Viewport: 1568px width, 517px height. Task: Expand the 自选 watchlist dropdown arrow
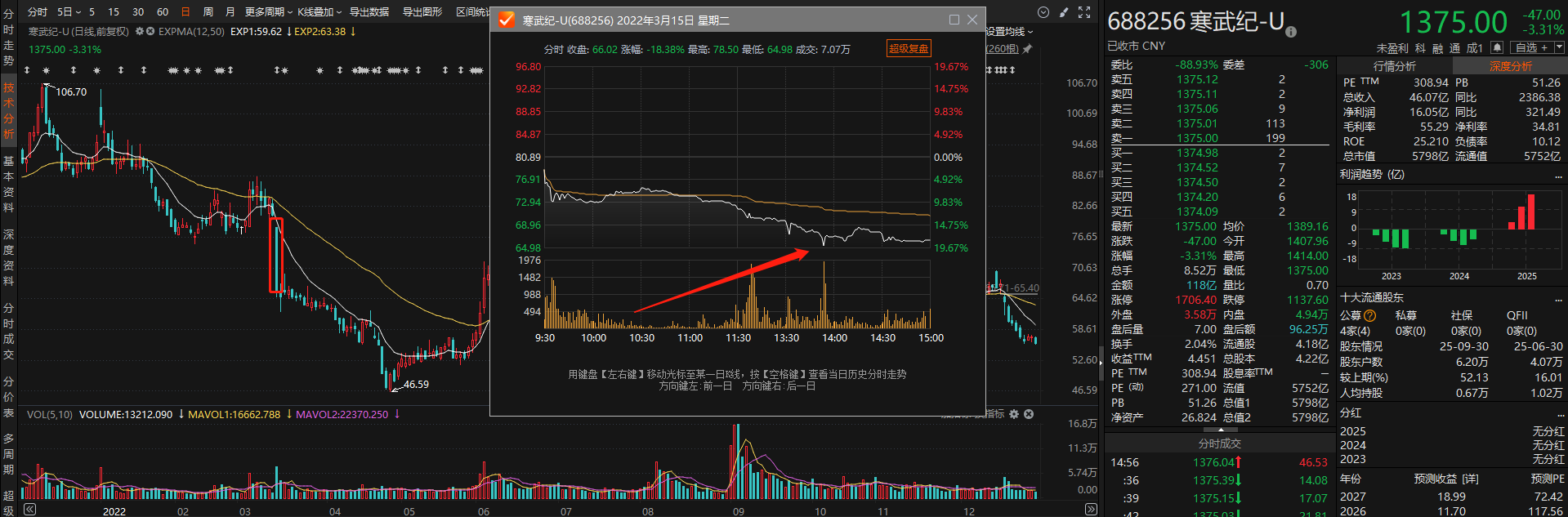pyautogui.click(x=1559, y=48)
